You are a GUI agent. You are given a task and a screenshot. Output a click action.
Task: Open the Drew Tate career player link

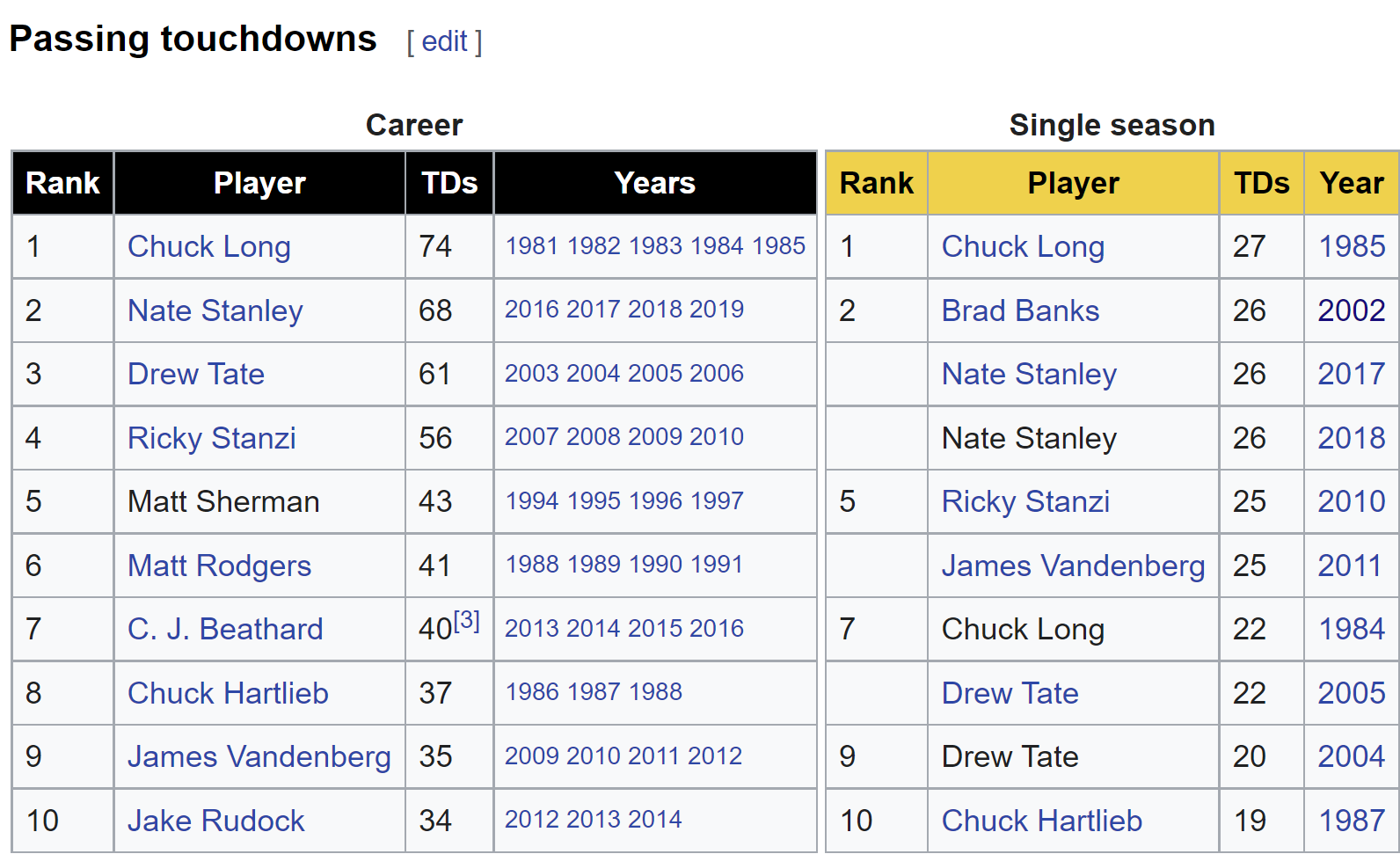pyautogui.click(x=196, y=374)
